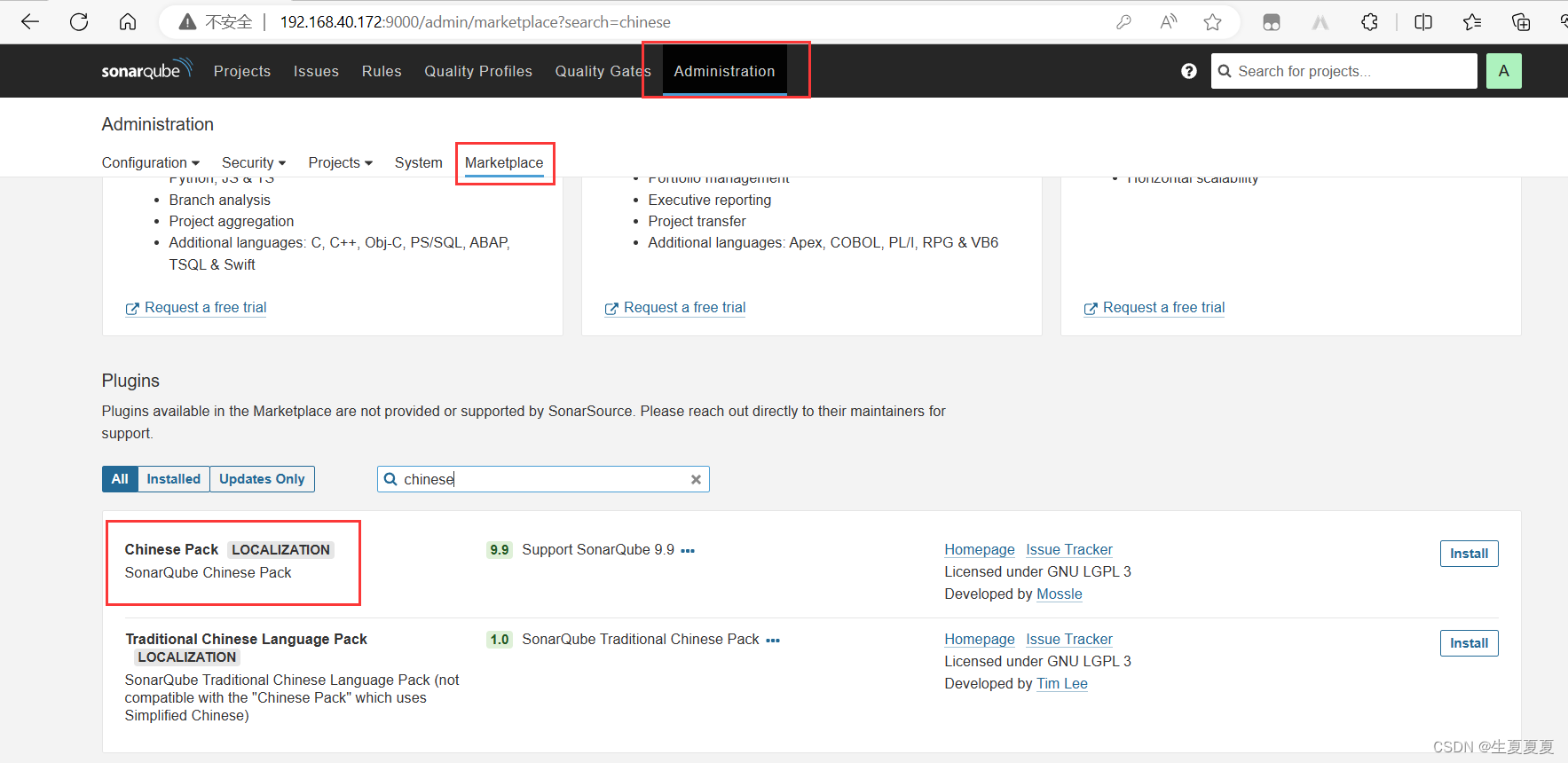Select the All plugins filter
Screen dimensions: 1568x763
point(120,479)
